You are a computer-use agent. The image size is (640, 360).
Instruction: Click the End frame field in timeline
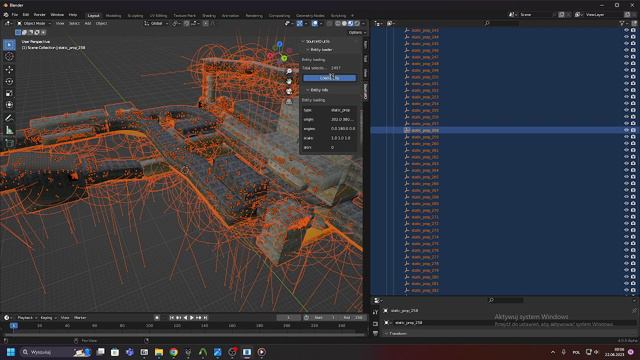[x=353, y=318]
